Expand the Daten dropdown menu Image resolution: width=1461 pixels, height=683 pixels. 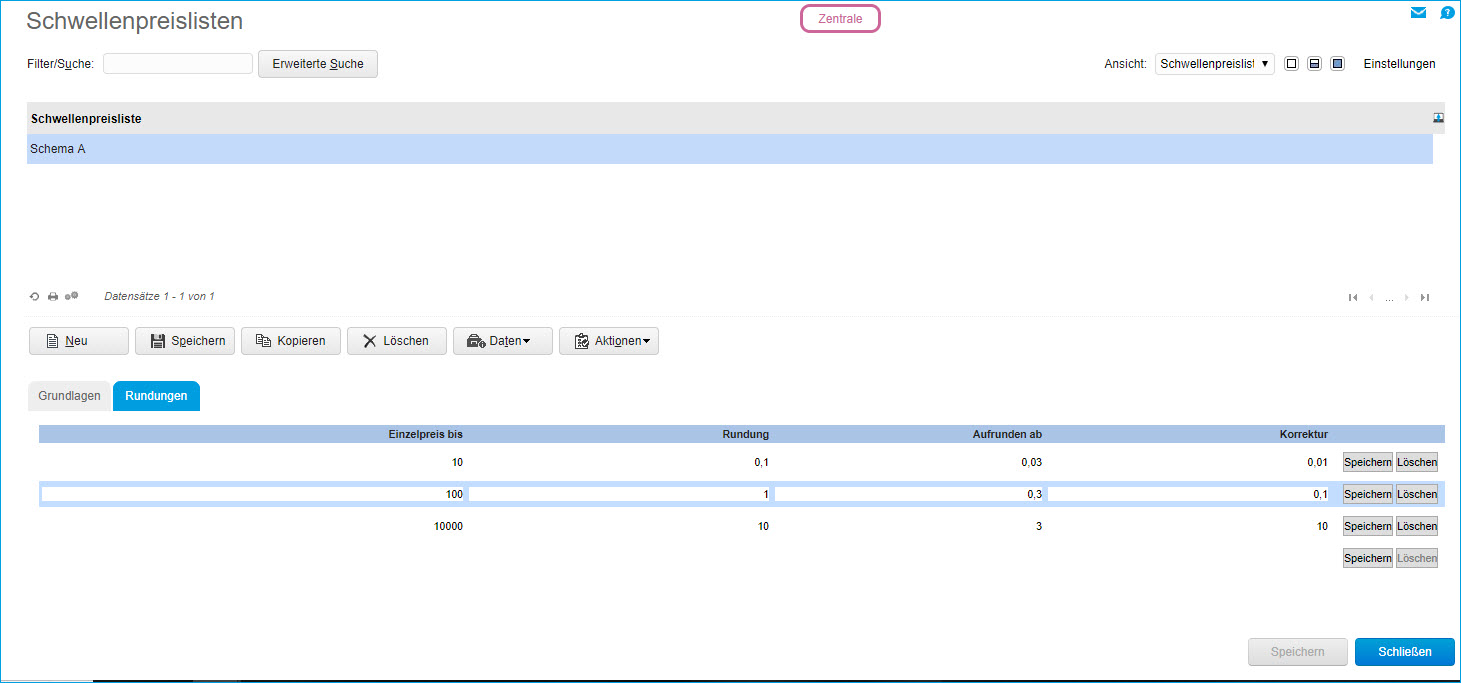click(x=502, y=341)
